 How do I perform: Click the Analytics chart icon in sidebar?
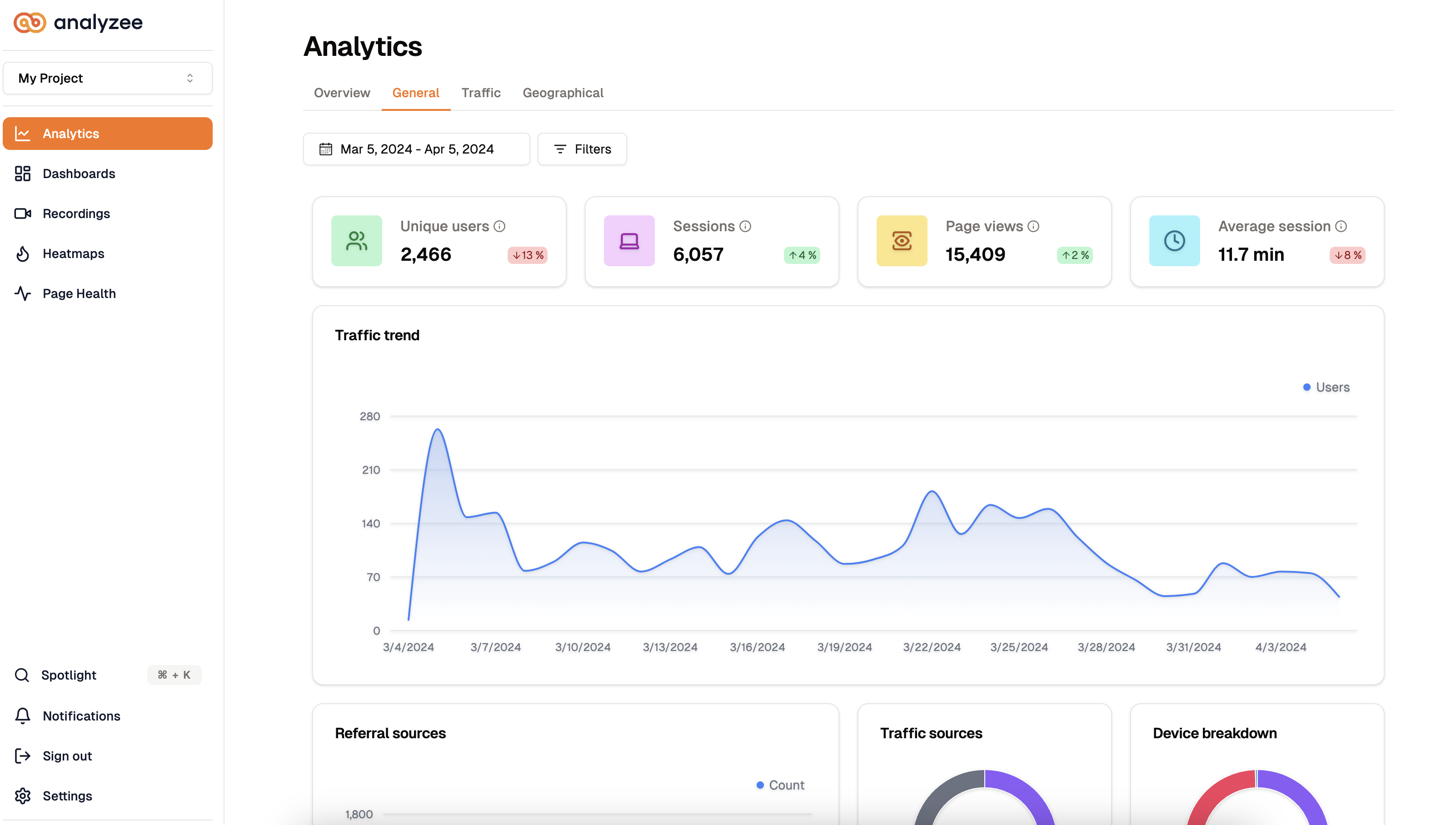pyautogui.click(x=23, y=134)
